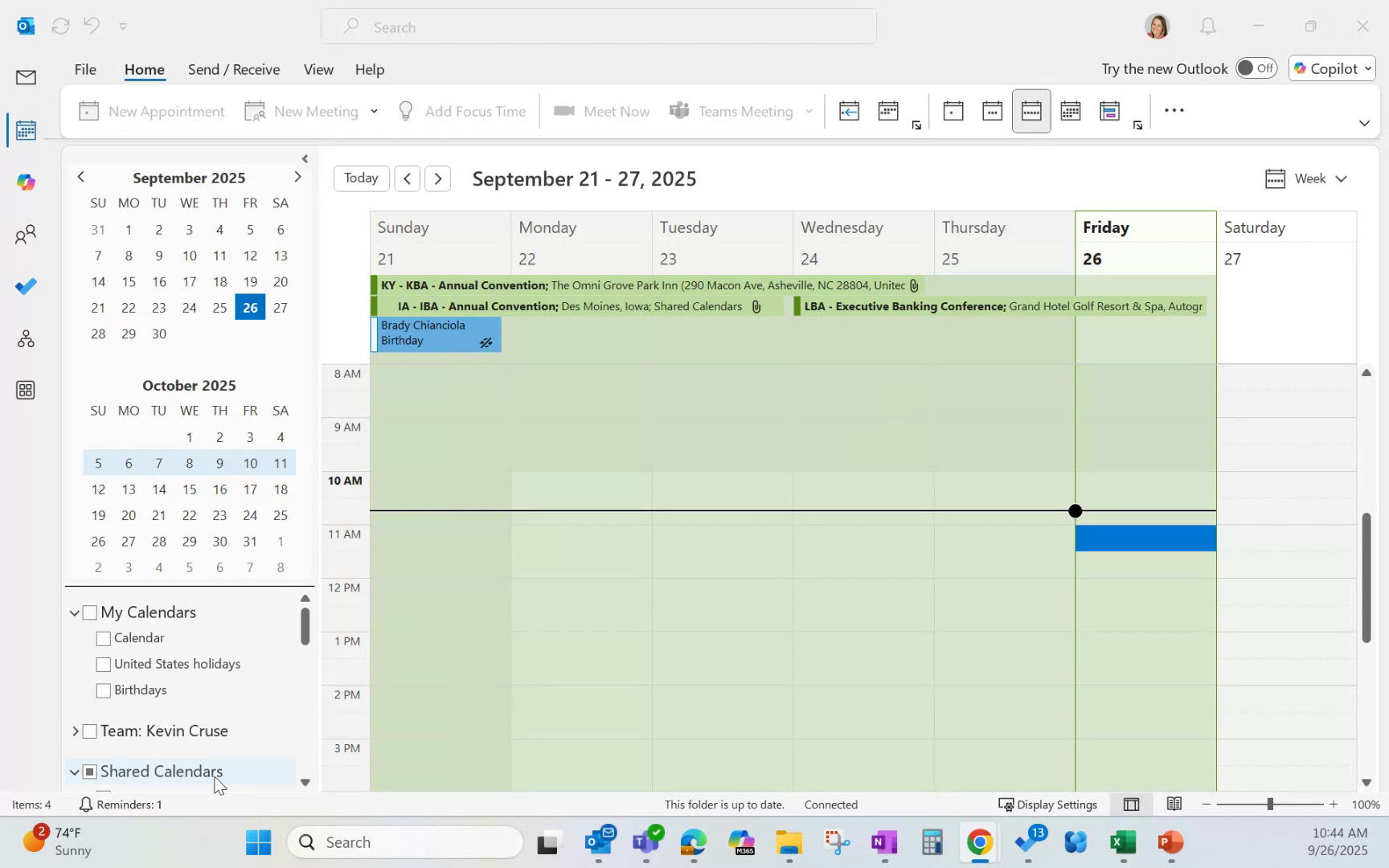Adjust the zoom slider in status bar

tap(1268, 804)
